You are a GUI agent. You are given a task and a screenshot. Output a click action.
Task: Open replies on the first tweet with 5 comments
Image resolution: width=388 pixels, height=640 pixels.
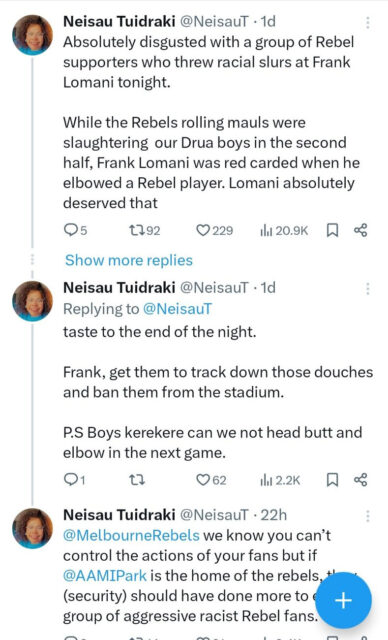75,231
